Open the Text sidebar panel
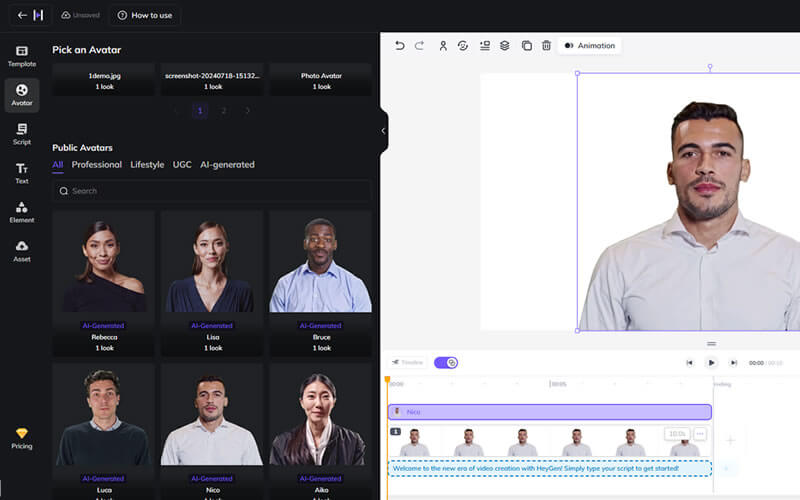 [21, 173]
